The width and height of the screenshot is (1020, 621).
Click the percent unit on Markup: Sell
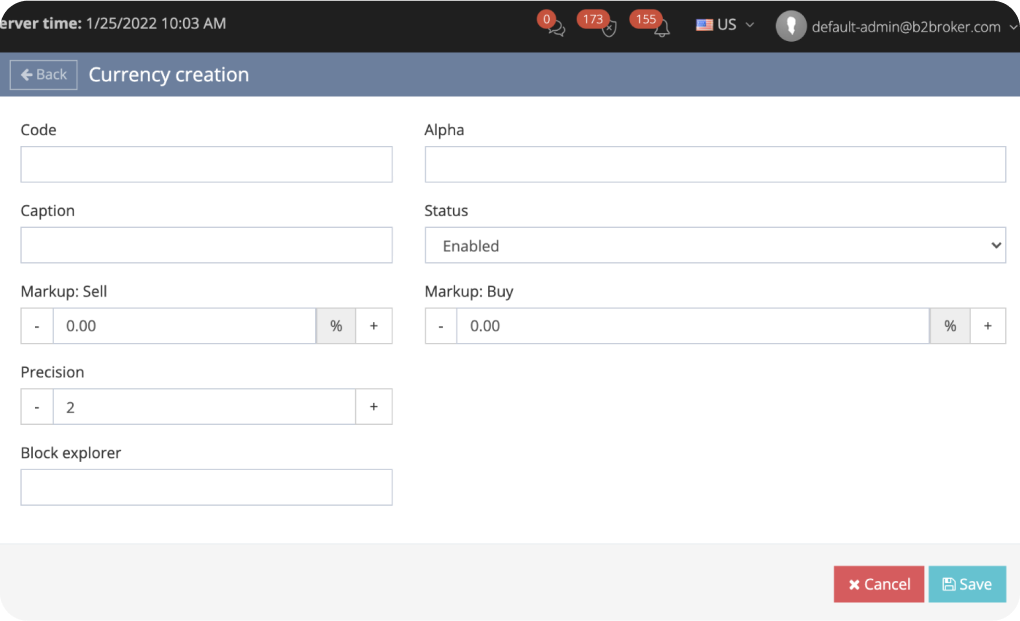pyautogui.click(x=336, y=326)
